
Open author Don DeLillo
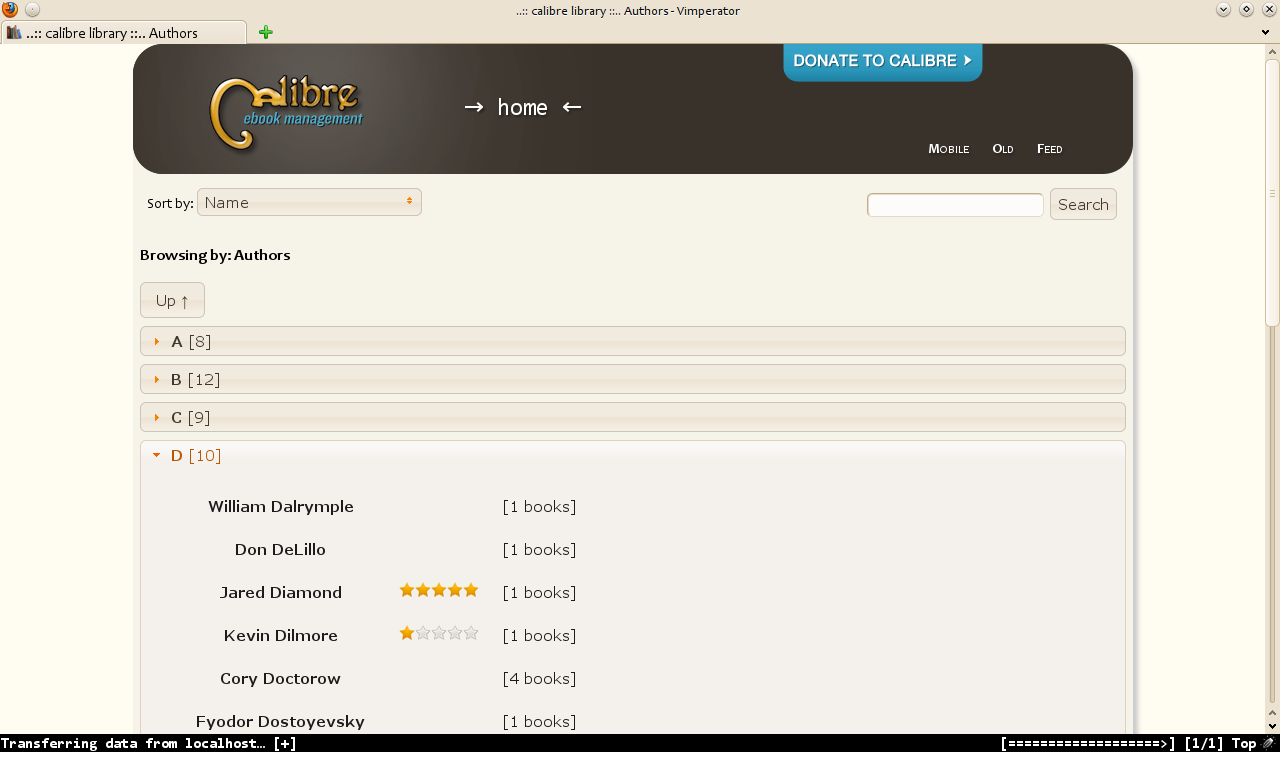(280, 549)
